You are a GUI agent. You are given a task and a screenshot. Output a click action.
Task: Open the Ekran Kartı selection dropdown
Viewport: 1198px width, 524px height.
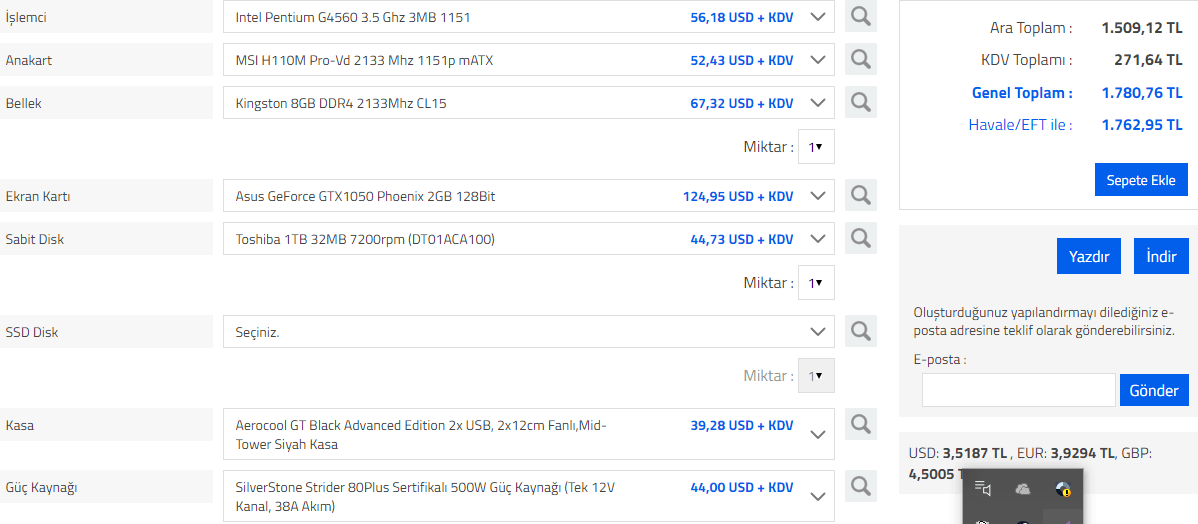[818, 196]
